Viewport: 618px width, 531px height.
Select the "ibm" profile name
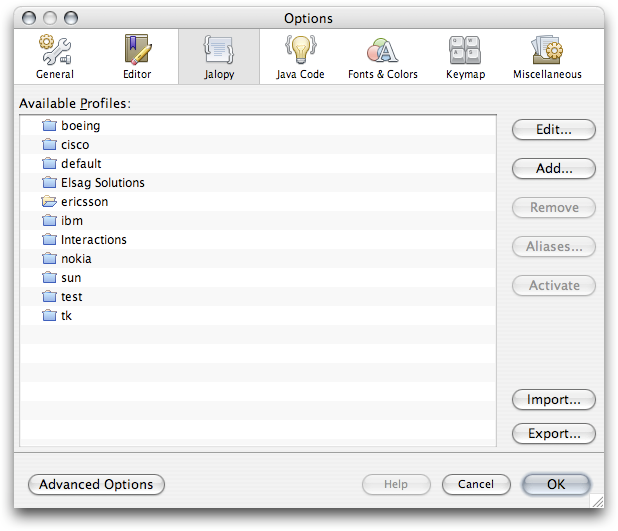click(72, 221)
